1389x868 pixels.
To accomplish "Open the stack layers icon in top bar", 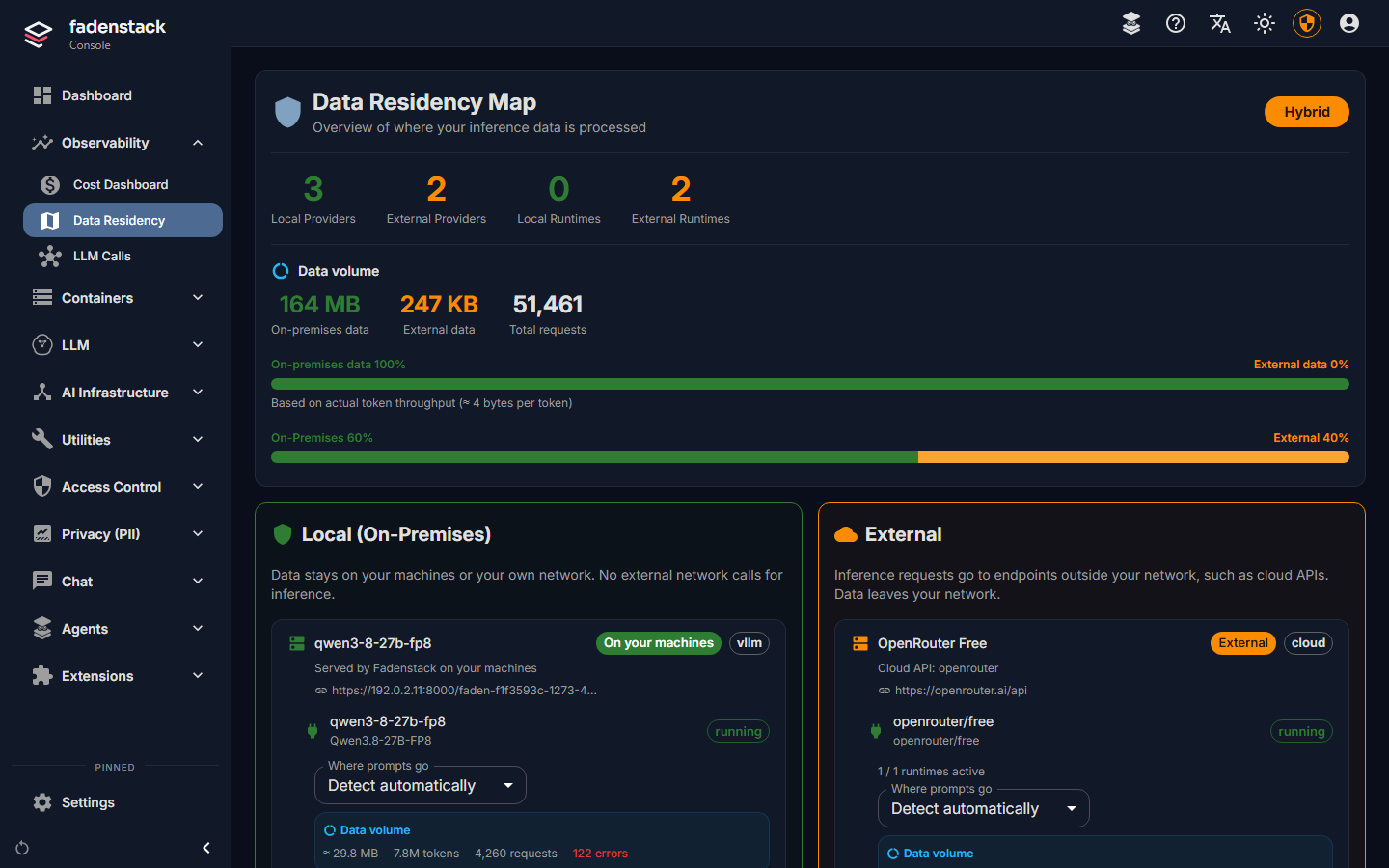I will point(1131,23).
